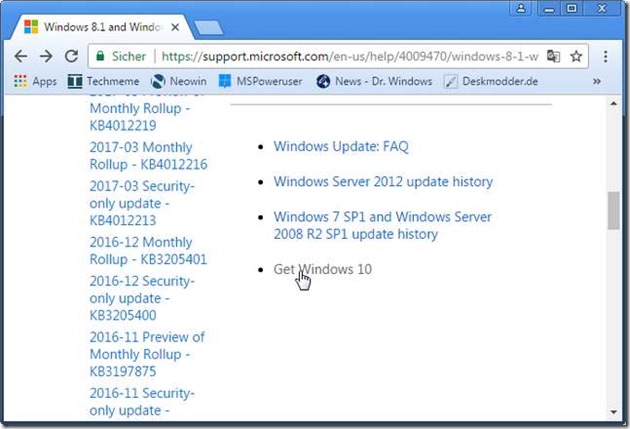Open the Apps grid shortcut

click(x=35, y=81)
